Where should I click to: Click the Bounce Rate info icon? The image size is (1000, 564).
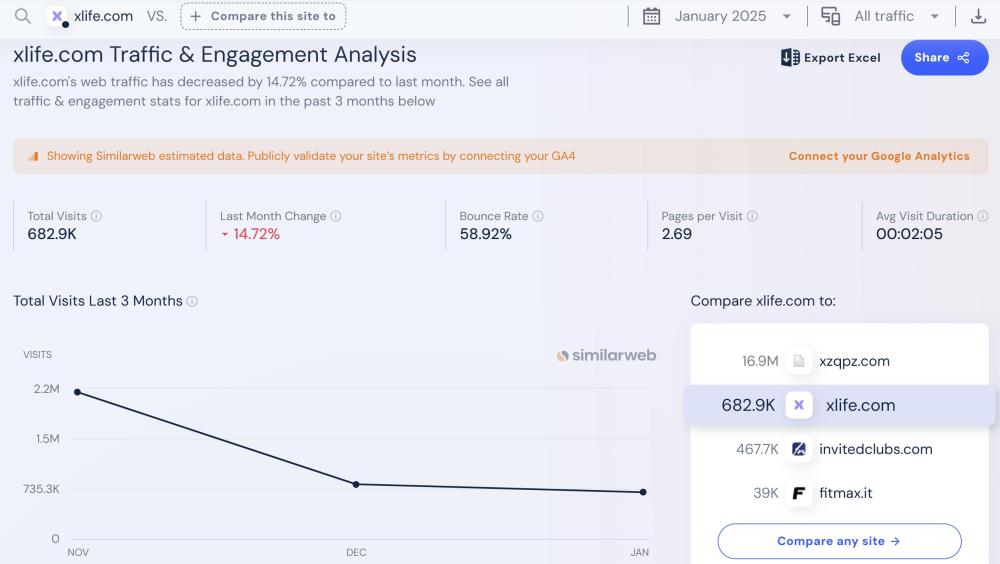[538, 216]
